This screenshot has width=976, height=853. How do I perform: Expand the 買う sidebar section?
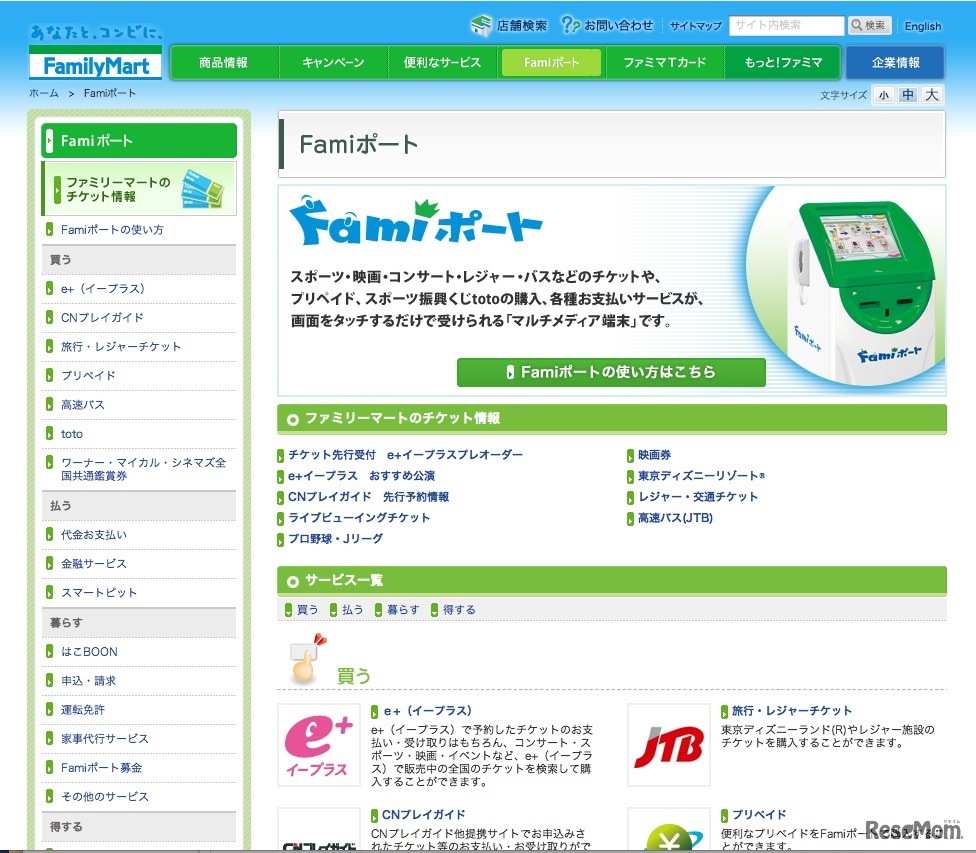tap(138, 257)
